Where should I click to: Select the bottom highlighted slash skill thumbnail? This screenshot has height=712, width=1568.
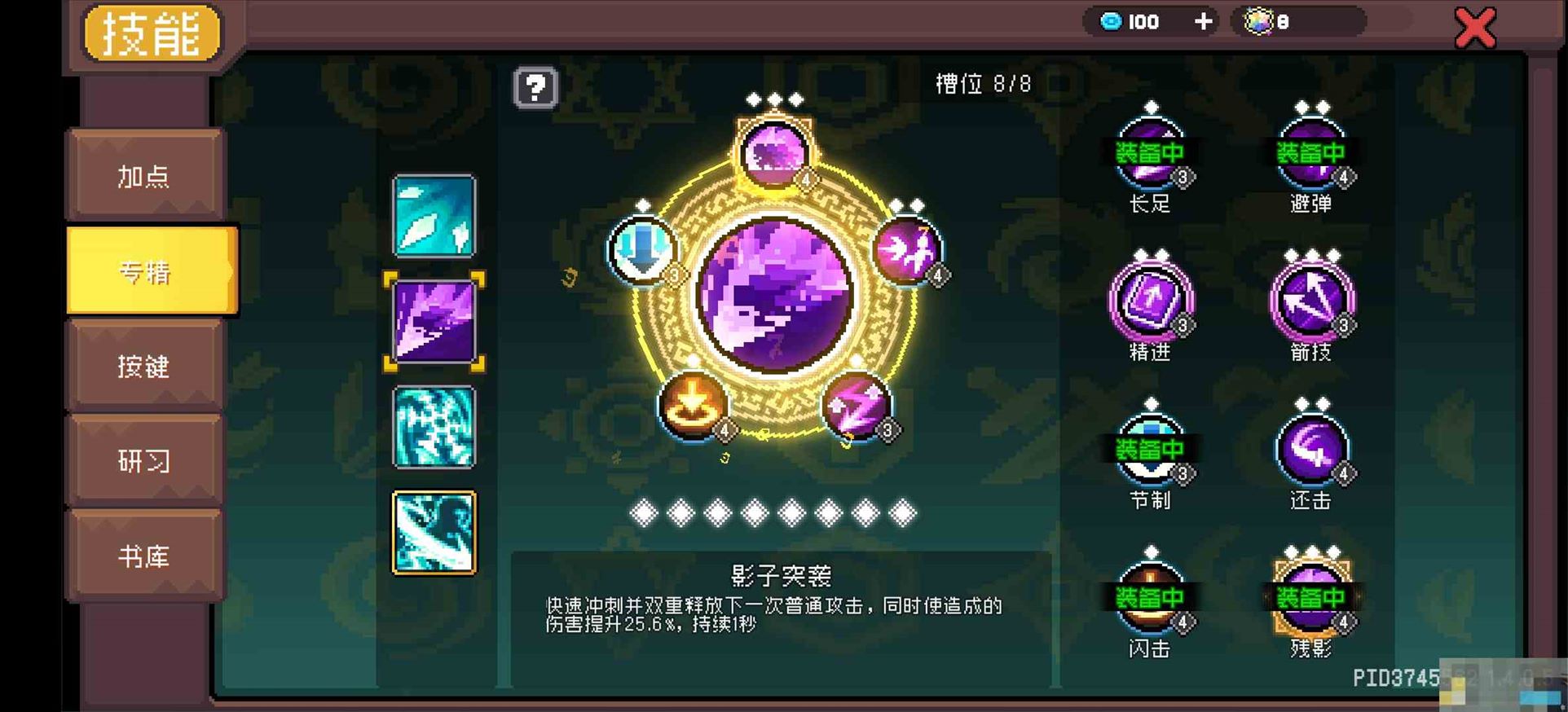434,532
